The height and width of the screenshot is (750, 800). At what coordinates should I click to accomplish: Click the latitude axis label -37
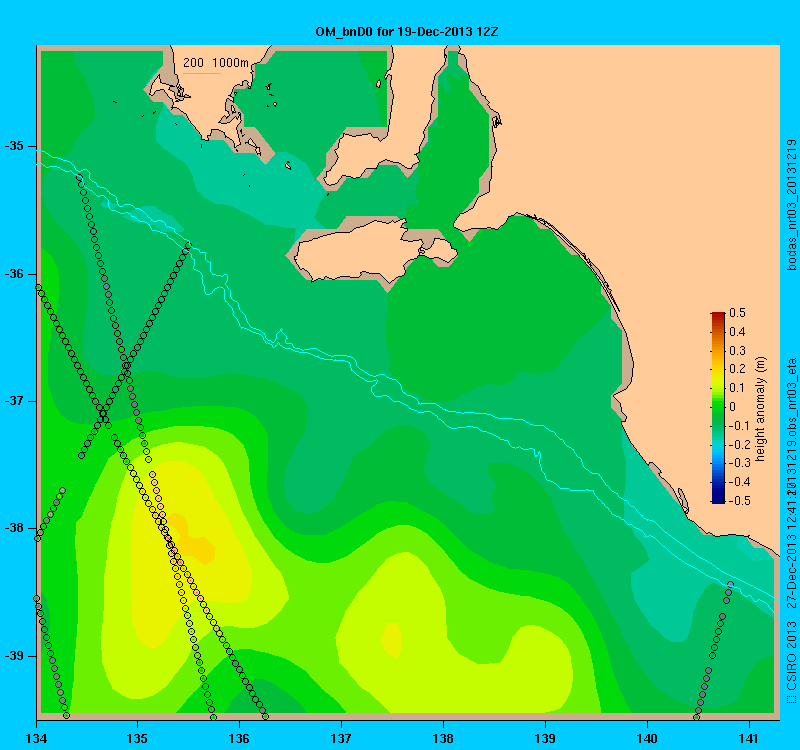tap(14, 401)
